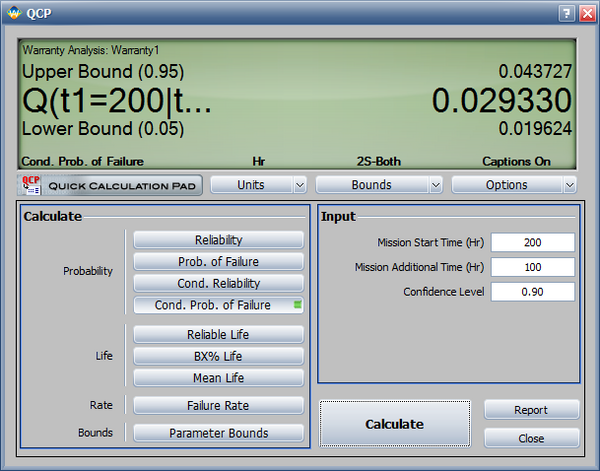Viewport: 600px width, 471px height.
Task: Select the Reliability calculation
Action: coord(218,240)
